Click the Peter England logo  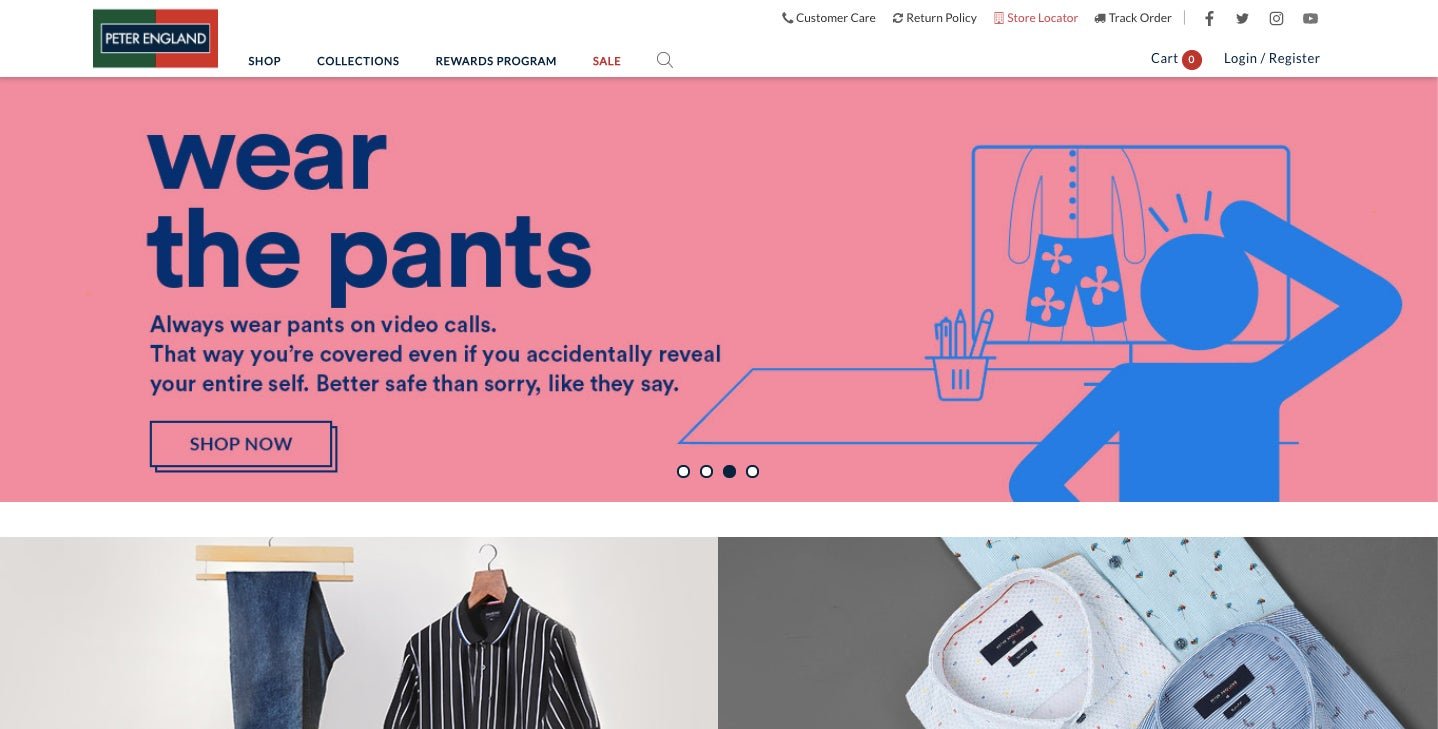tap(155, 39)
